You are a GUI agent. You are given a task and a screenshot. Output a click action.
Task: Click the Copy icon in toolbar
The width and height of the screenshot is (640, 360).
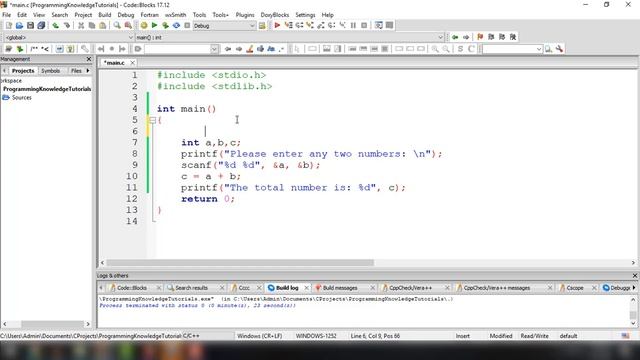click(92, 26)
